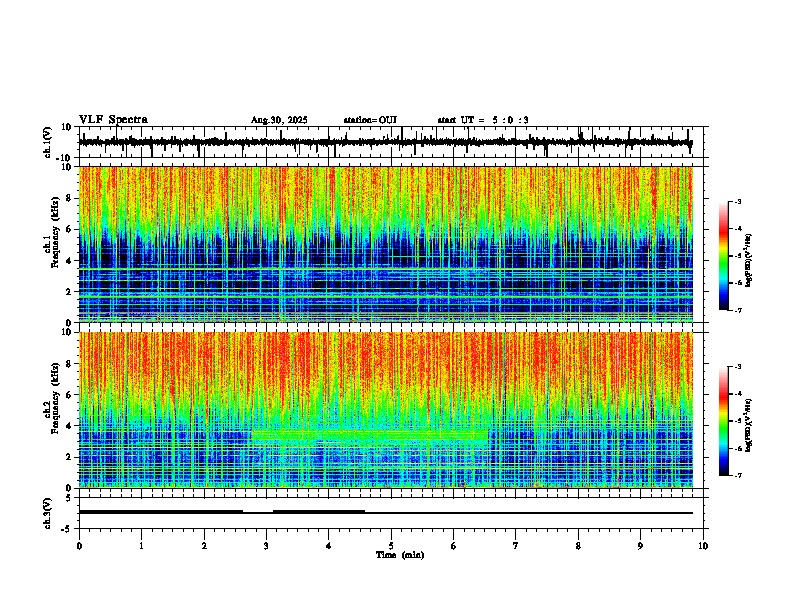Viewport: 792px width, 612px height.
Task: Click the ch.1 "Frequency (kHz)" axis label
Action: 55,232
